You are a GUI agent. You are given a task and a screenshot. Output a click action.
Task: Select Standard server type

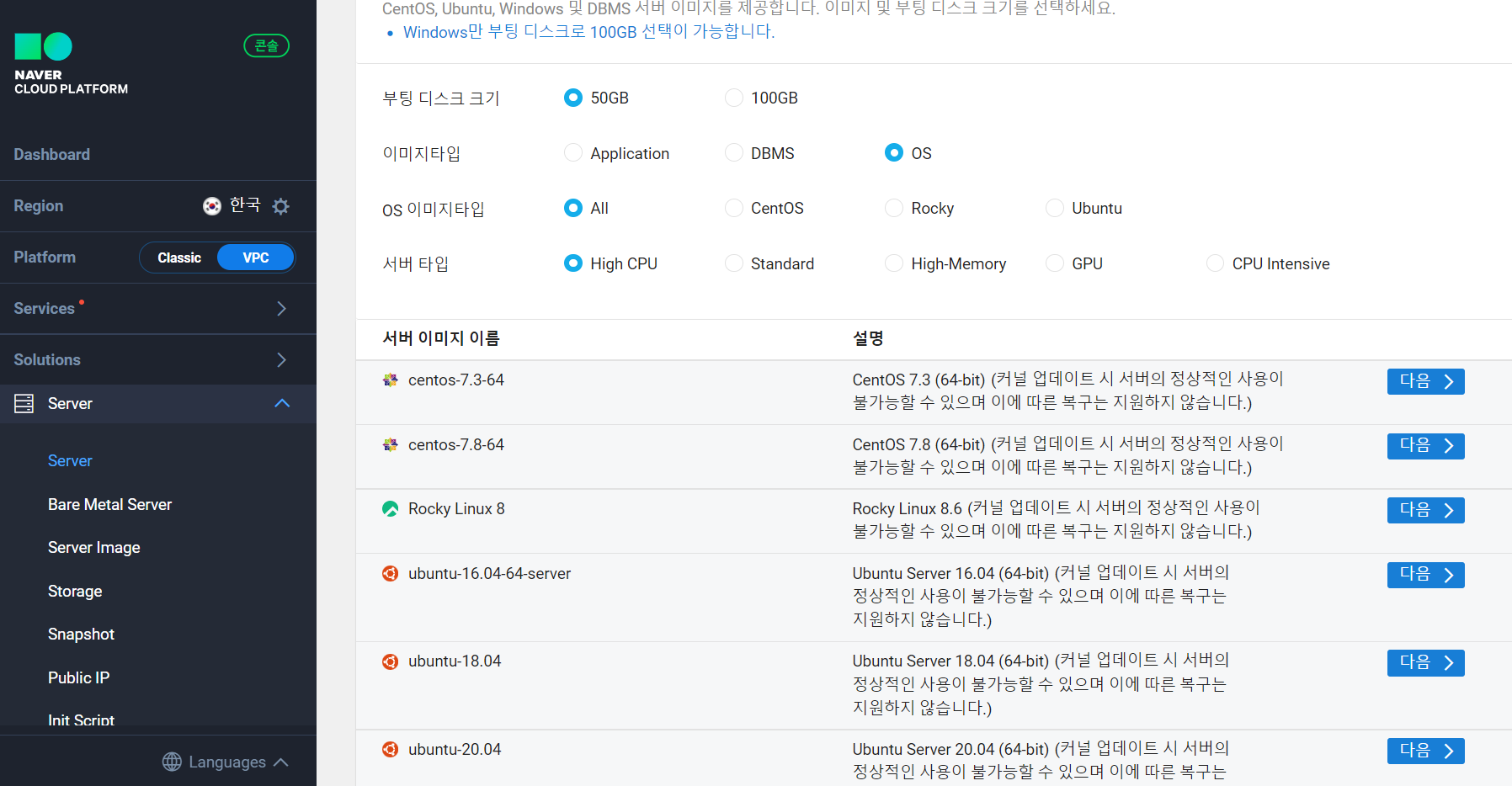pyautogui.click(x=734, y=263)
